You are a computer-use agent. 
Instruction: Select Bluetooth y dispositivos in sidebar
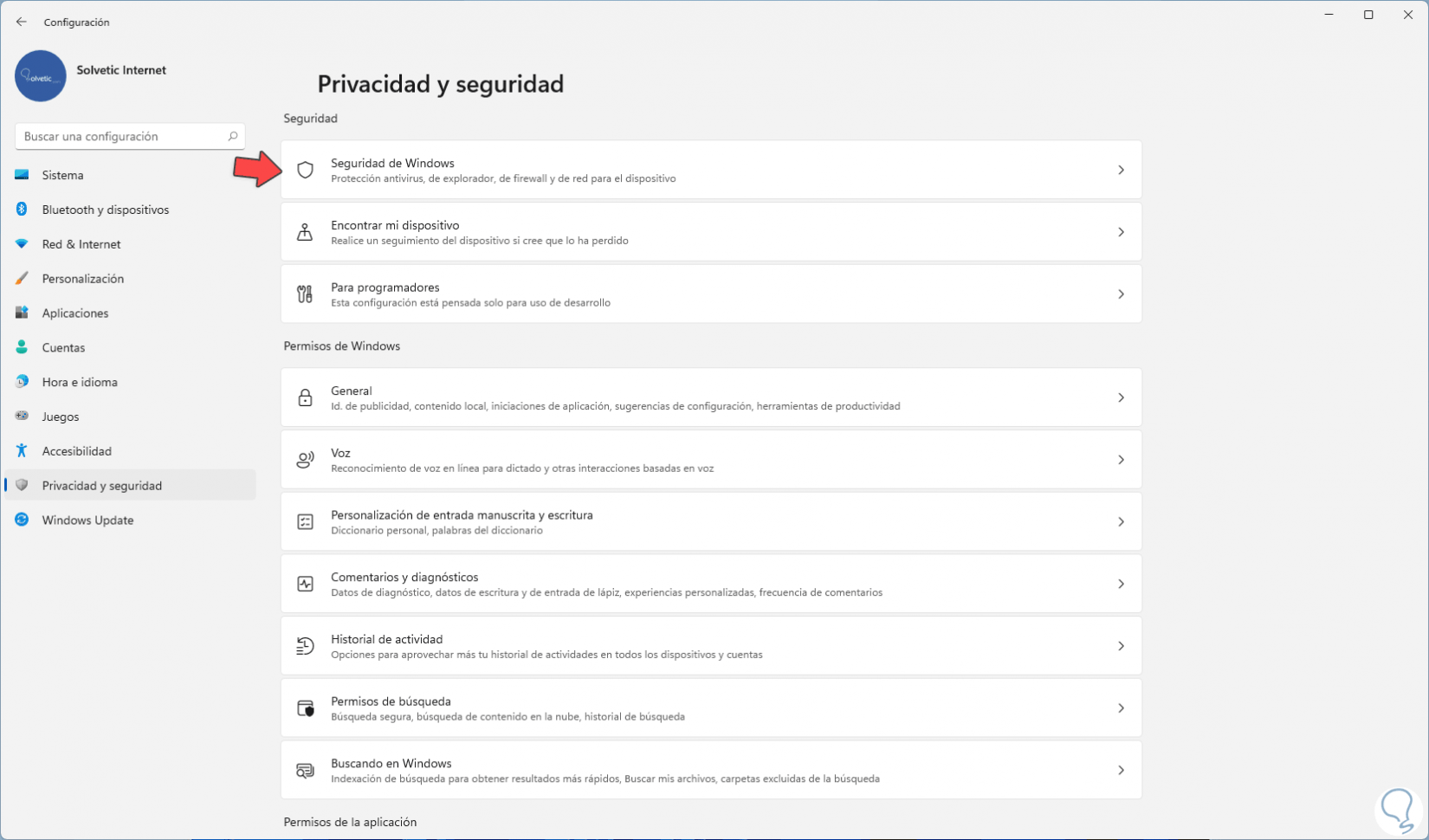tap(105, 210)
